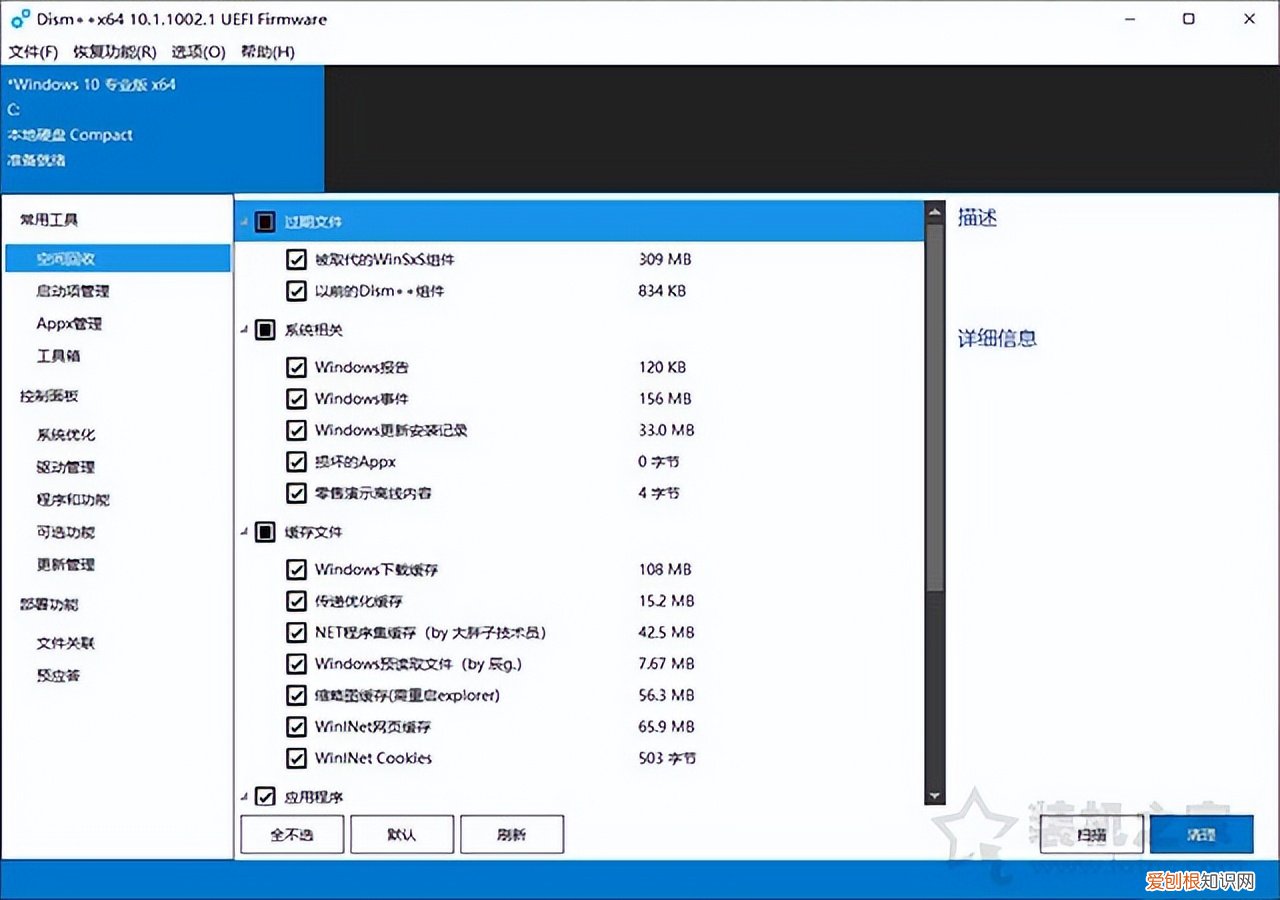Viewport: 1280px width, 900px height.
Task: Click the list scrollbar down arrow
Action: (x=935, y=796)
